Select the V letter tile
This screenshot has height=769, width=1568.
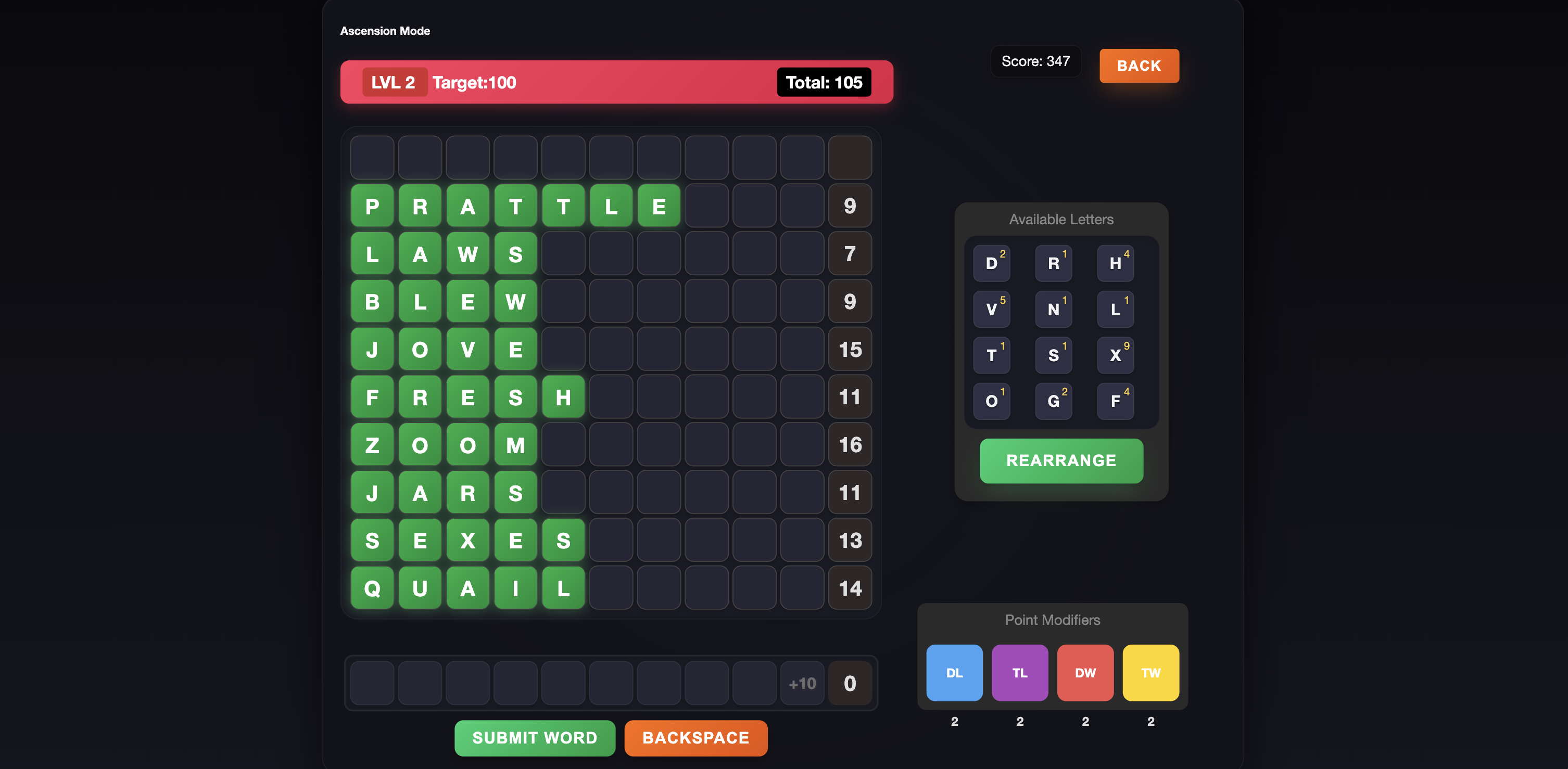click(x=992, y=309)
